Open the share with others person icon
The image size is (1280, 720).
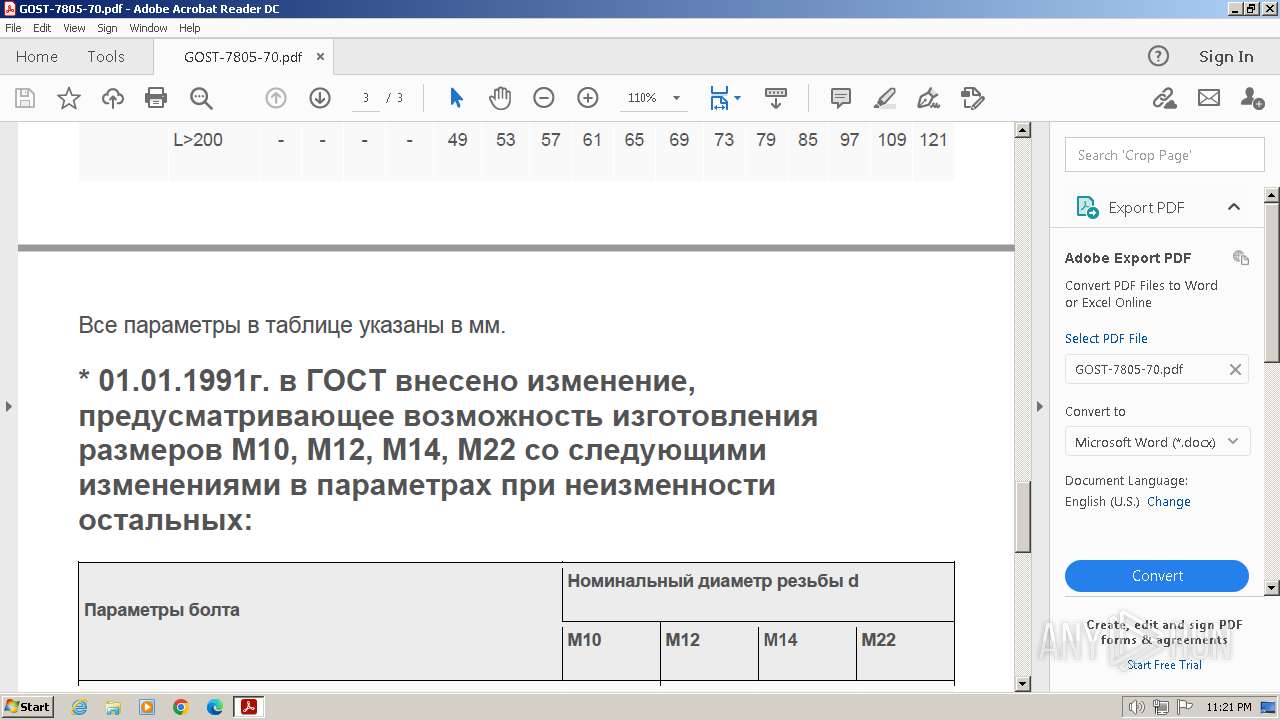click(1252, 98)
